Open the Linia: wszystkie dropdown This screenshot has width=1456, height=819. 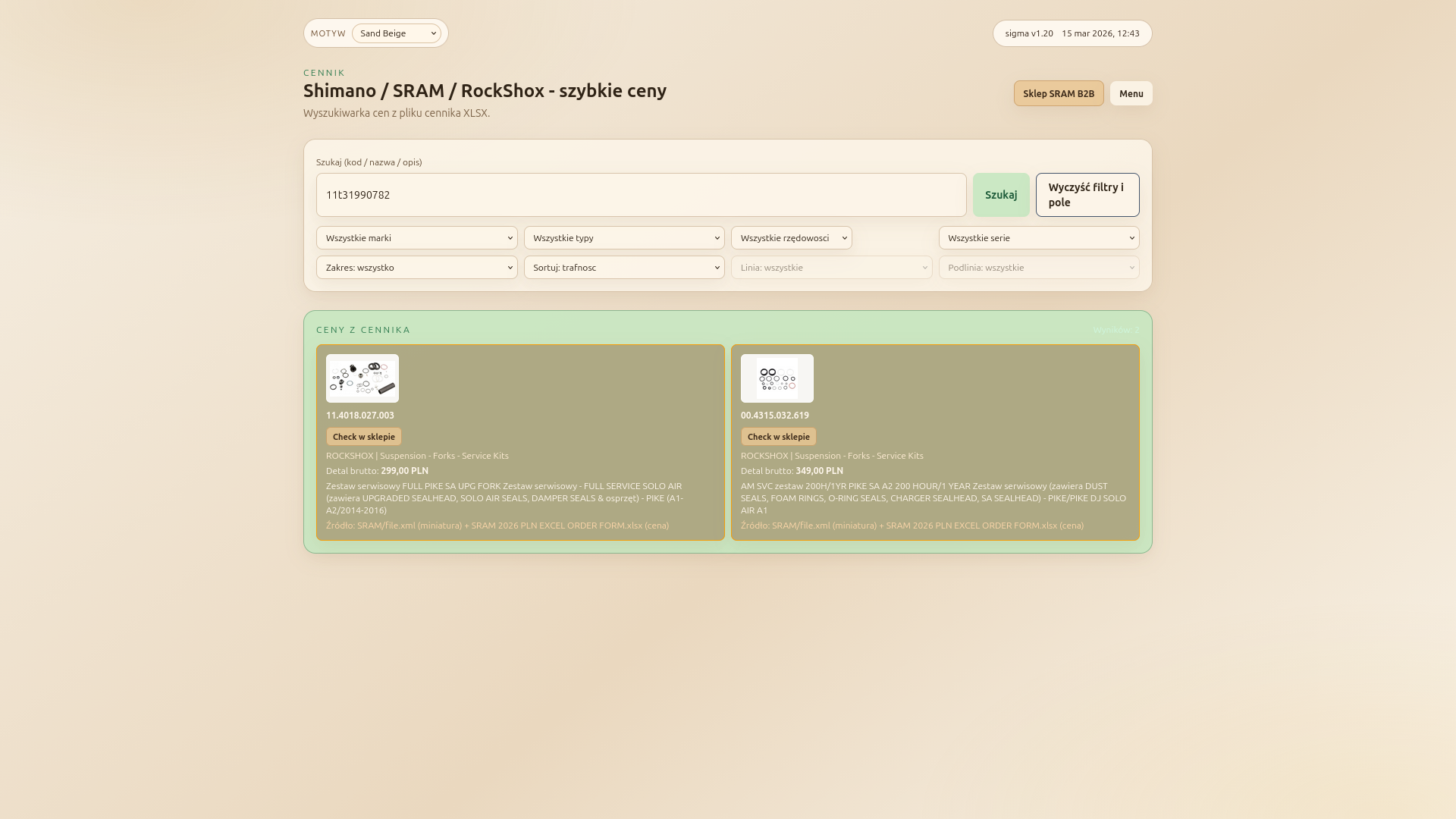pos(832,268)
